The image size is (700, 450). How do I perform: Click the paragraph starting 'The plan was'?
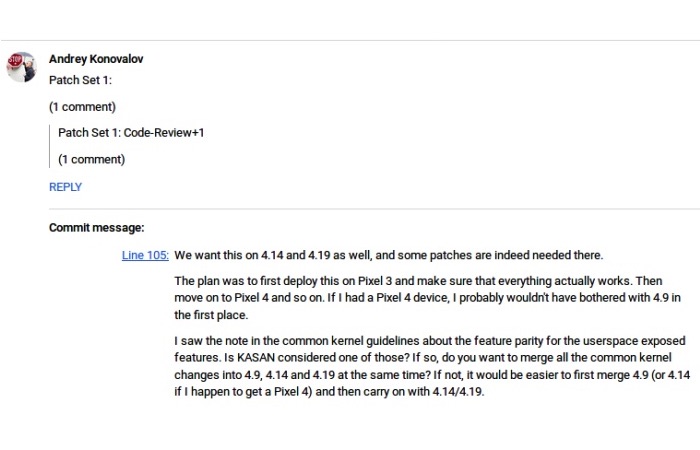click(427, 298)
